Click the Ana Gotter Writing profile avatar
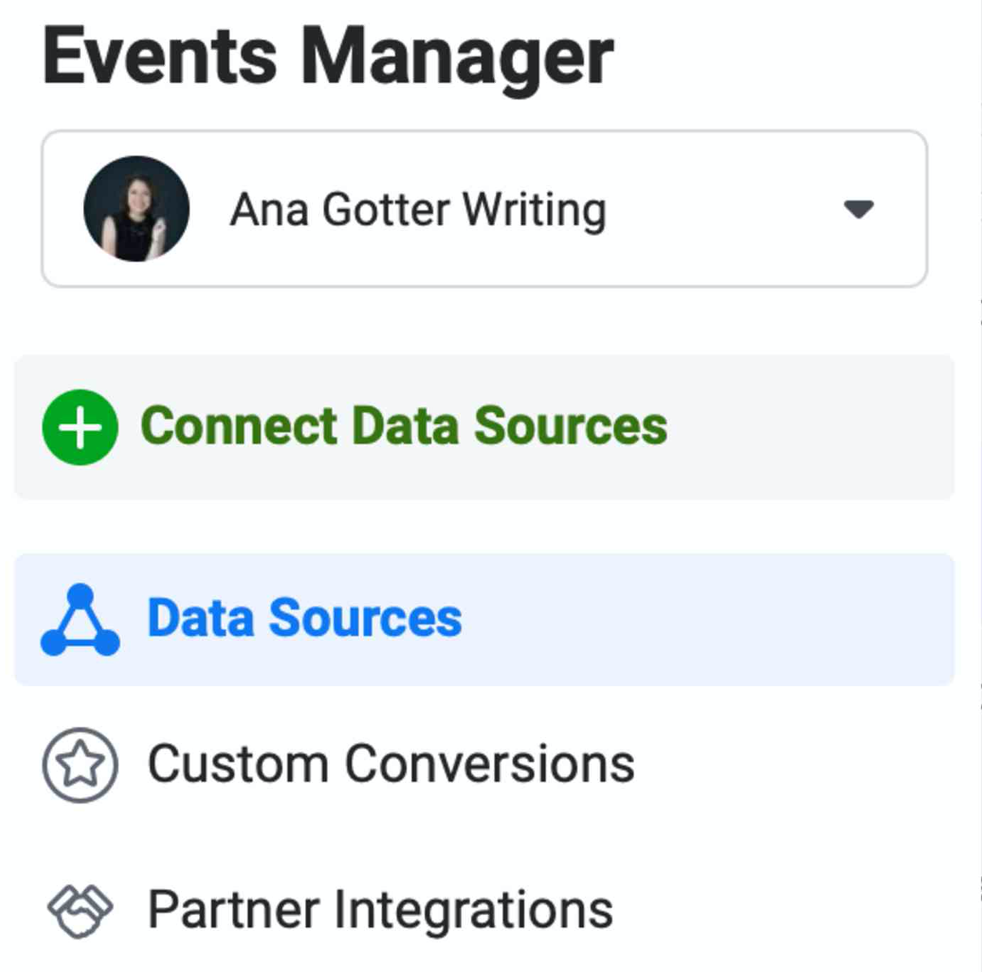This screenshot has width=982, height=972. click(135, 208)
